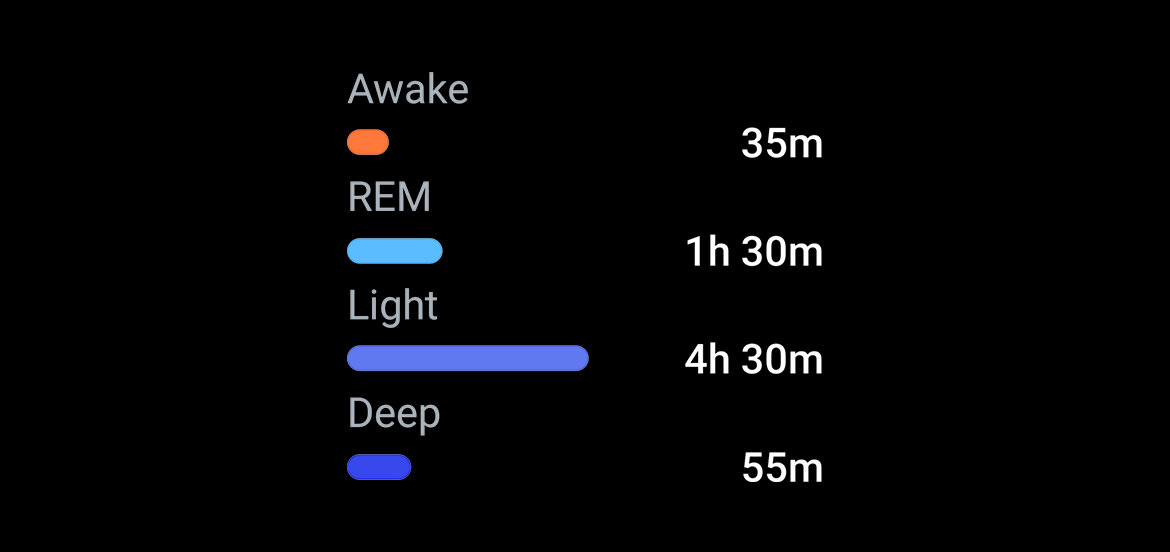Tap the right end of the Deep bar
The image size is (1170, 552).
coord(404,467)
